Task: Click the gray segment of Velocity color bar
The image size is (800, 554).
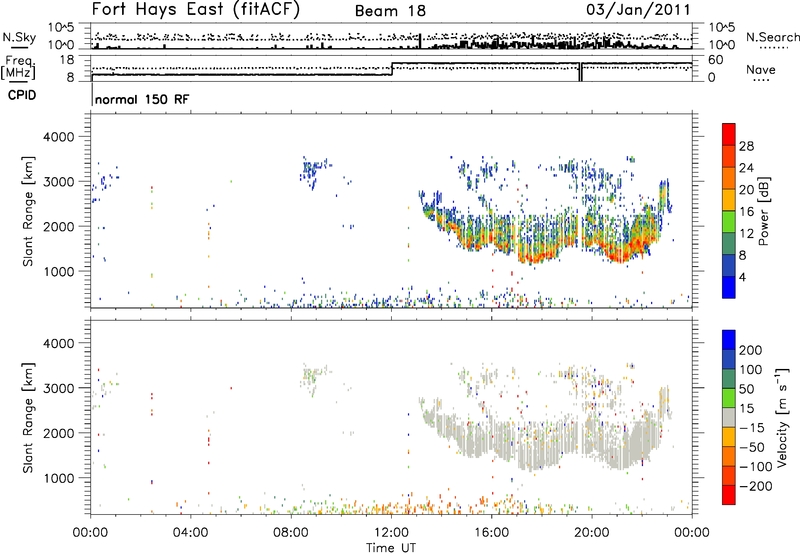Action: (x=729, y=418)
